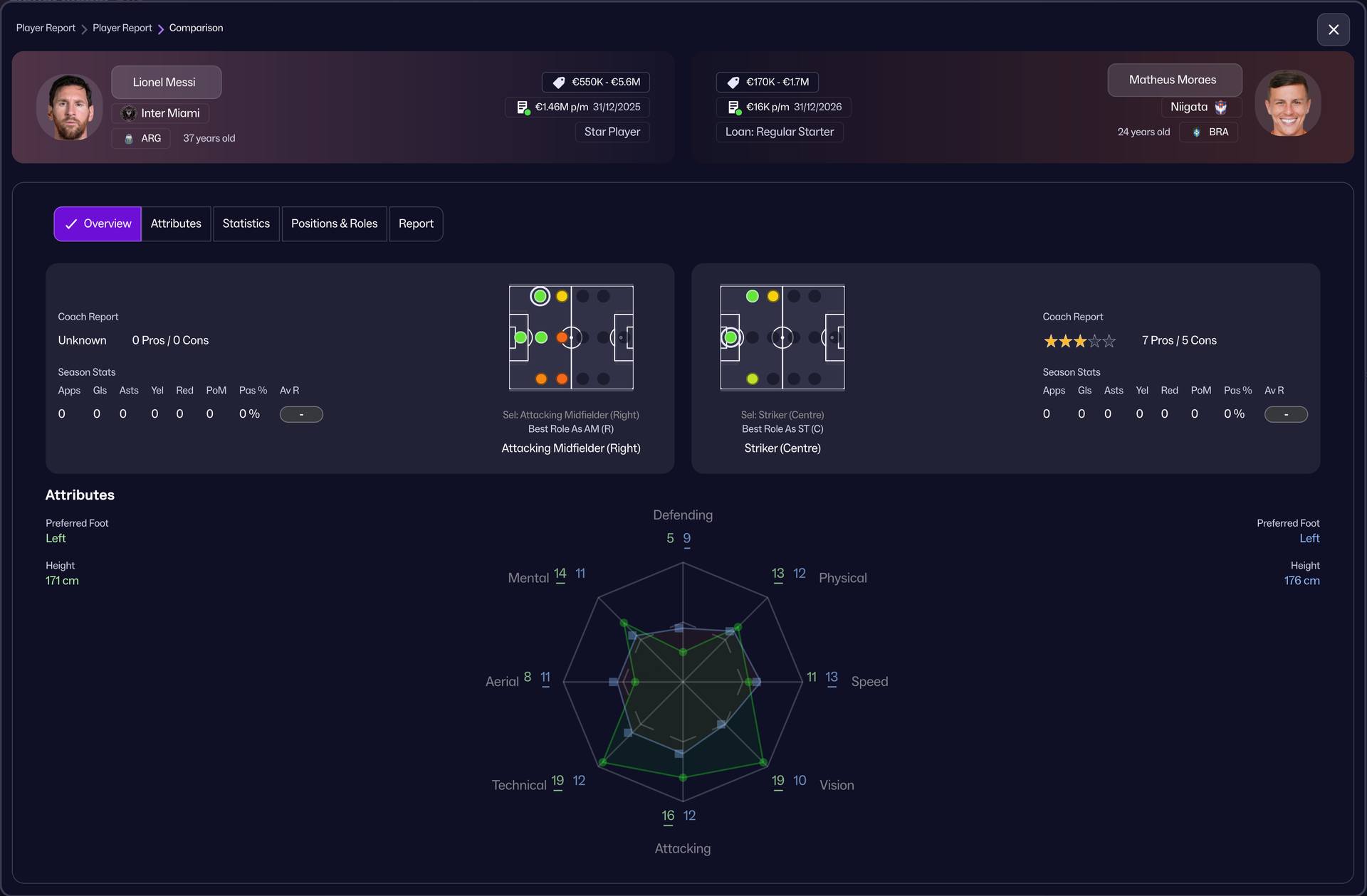Click the price tag icon beside €550K - €5.6M
The height and width of the screenshot is (896, 1367).
pos(559,82)
